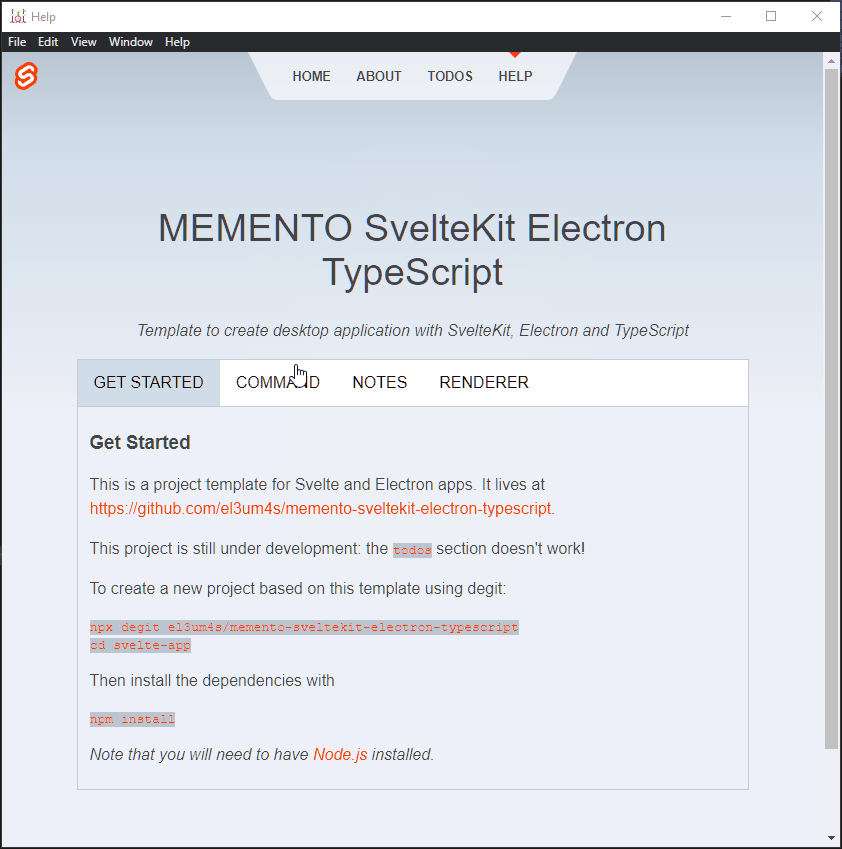Open the Edit menu
The image size is (842, 849).
[x=47, y=42]
